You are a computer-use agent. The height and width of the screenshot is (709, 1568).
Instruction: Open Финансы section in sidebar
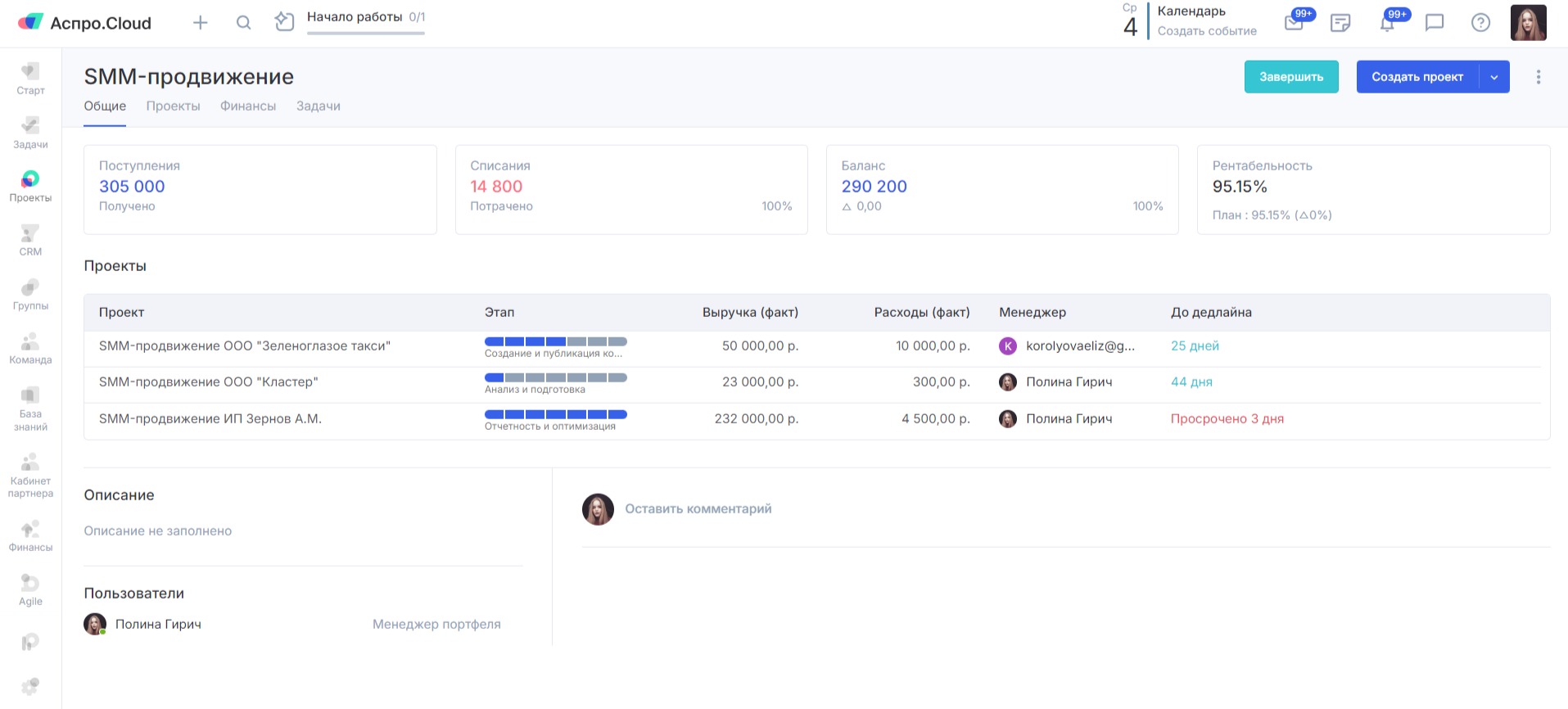coord(30,536)
